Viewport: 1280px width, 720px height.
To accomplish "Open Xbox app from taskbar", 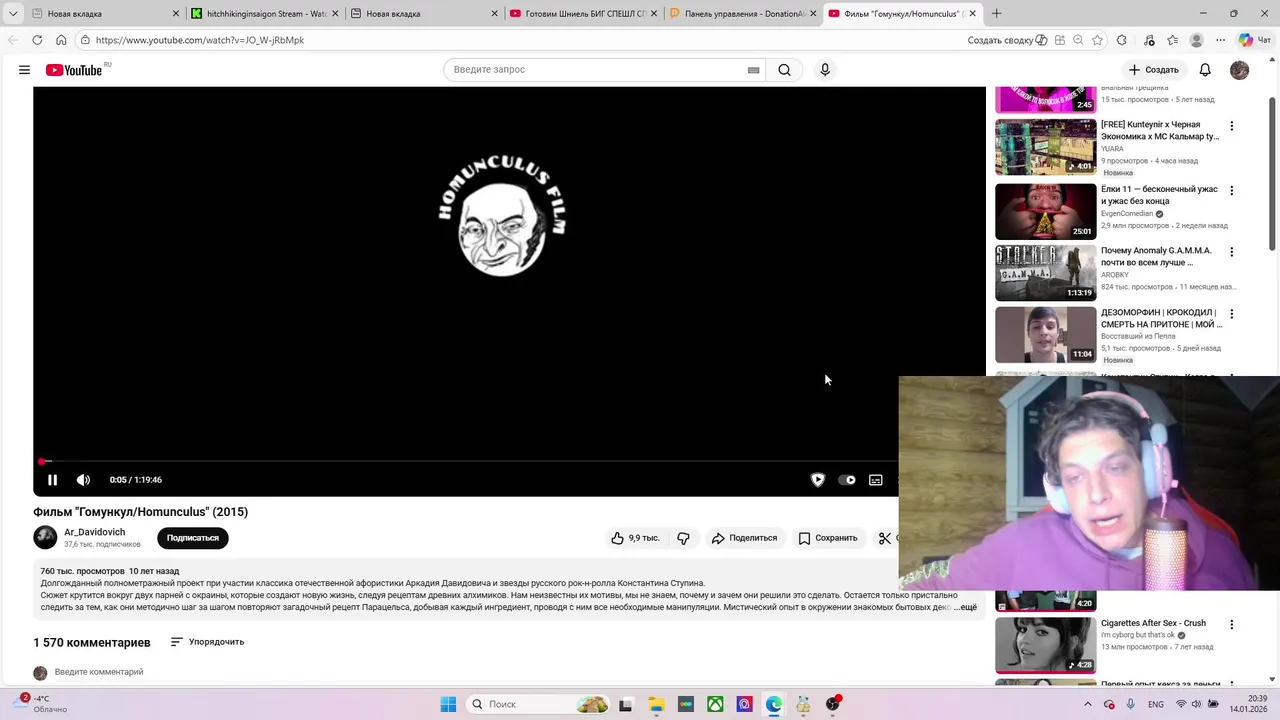I will click(716, 704).
